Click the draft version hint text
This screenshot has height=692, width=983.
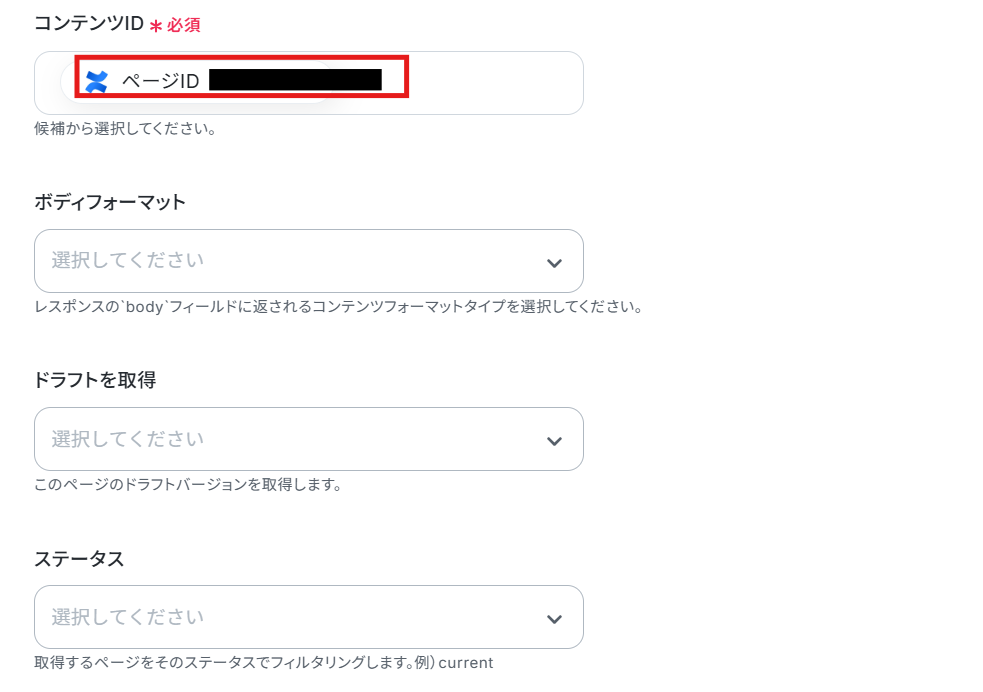tap(187, 485)
